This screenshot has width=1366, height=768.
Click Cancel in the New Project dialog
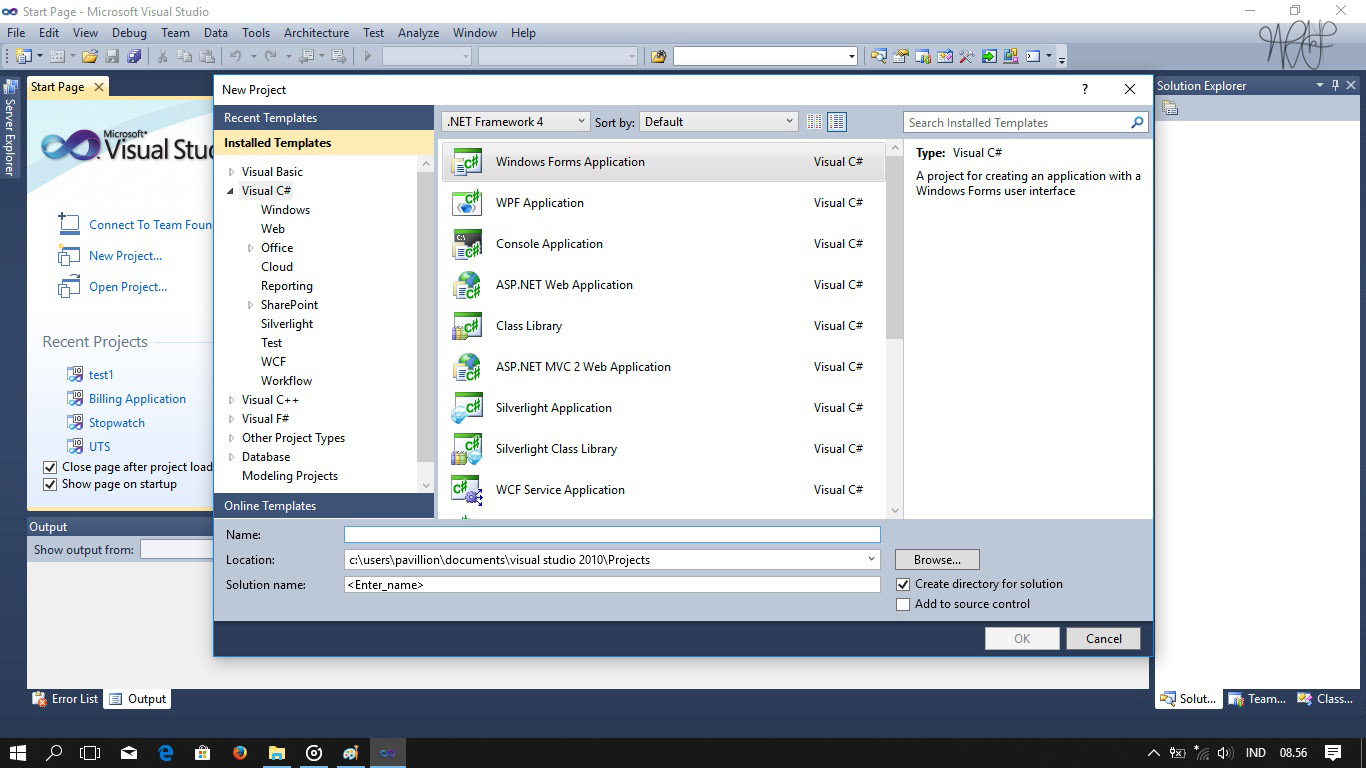1104,639
